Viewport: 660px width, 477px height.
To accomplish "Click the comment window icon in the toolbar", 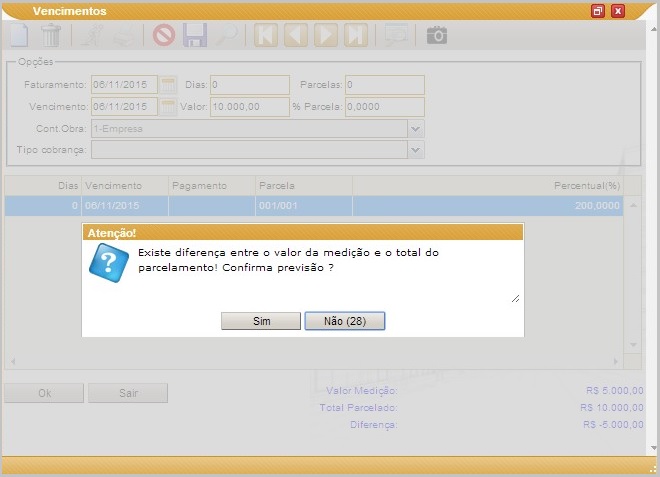I will pos(396,35).
